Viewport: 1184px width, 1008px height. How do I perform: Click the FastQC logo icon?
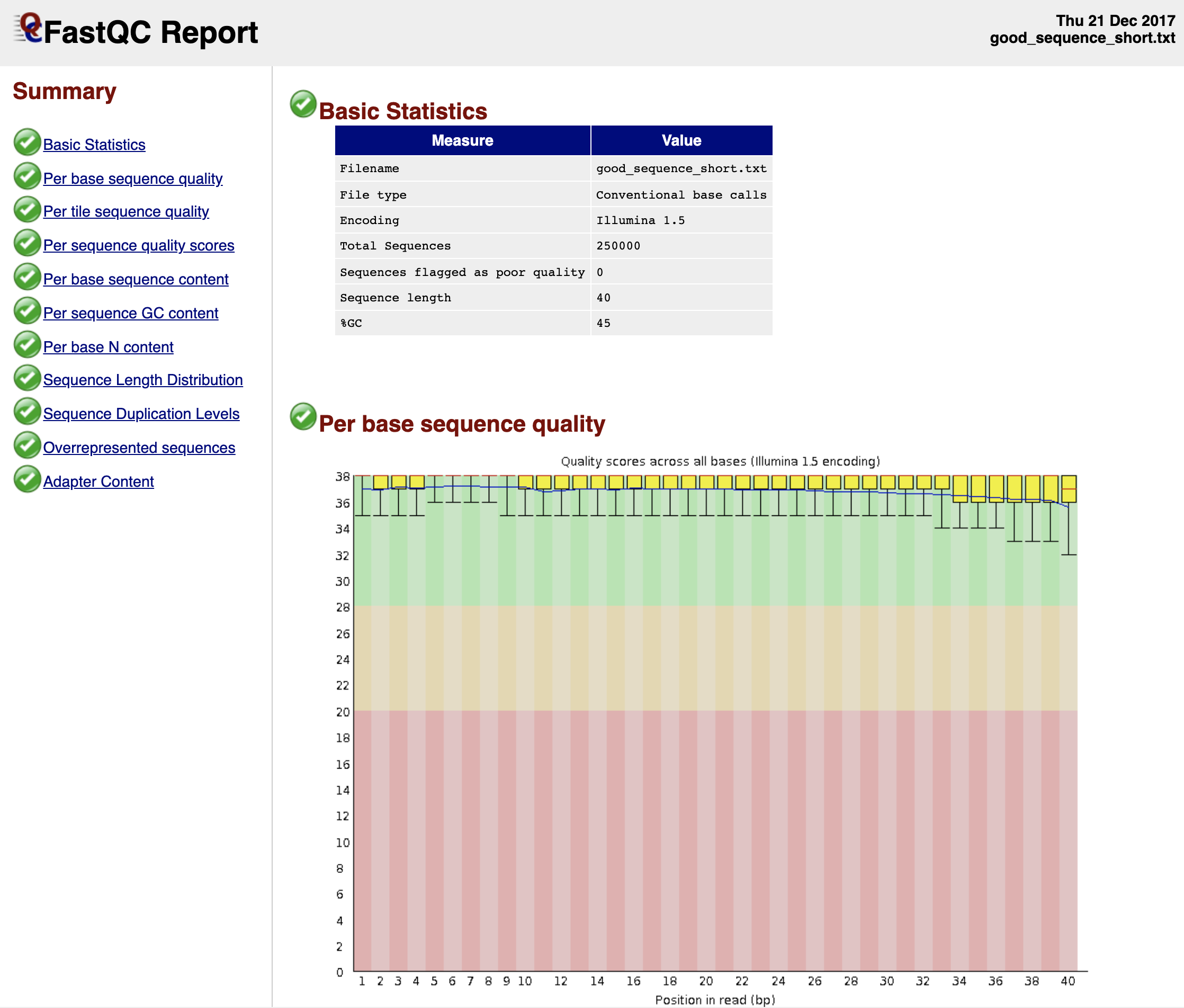pyautogui.click(x=29, y=29)
